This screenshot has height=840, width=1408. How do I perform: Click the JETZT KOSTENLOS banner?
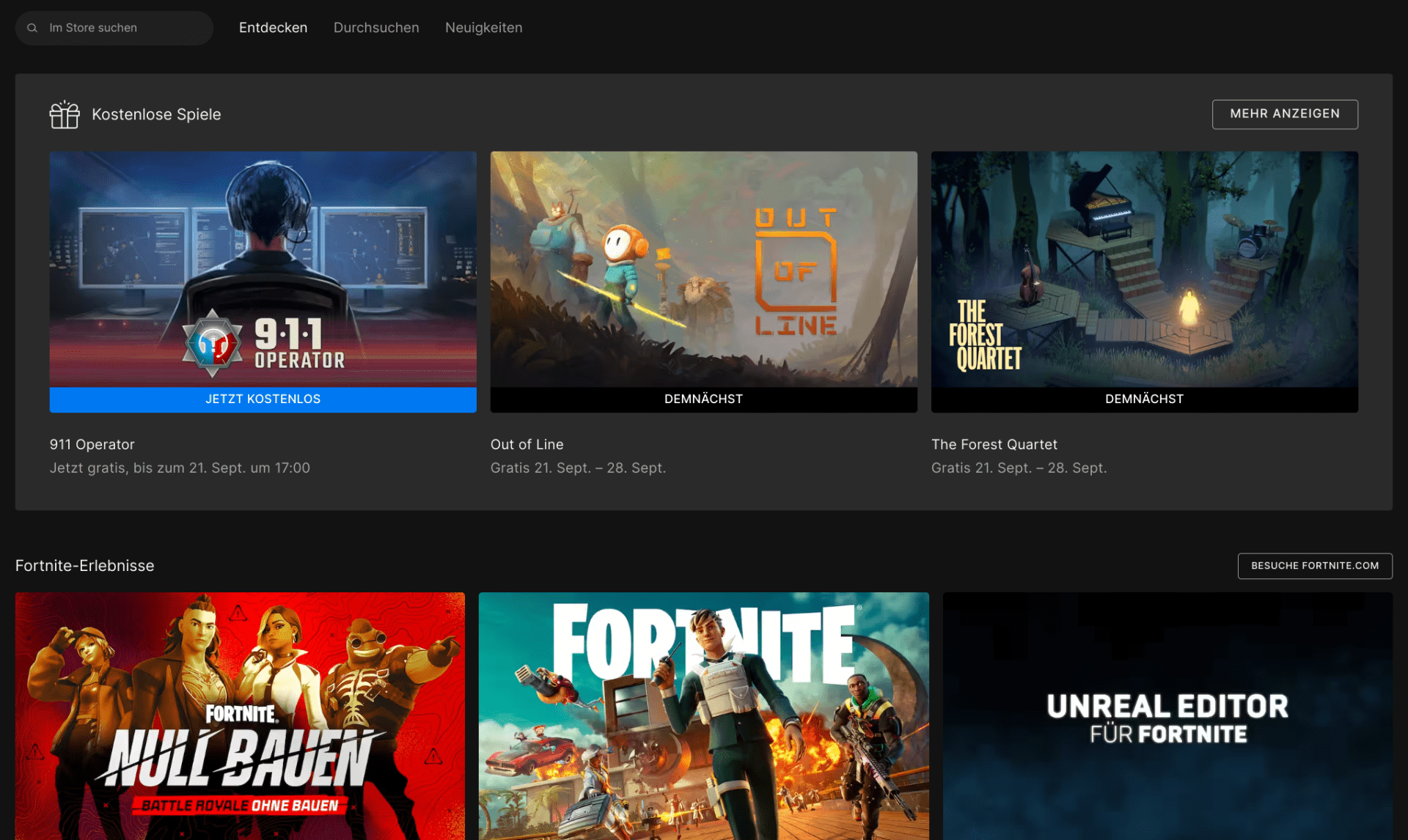pyautogui.click(x=263, y=399)
